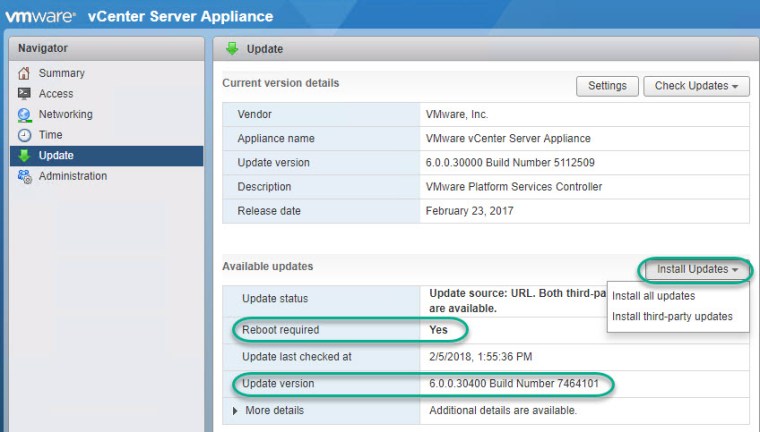
Task: Click Additional details are available text
Action: [503, 411]
